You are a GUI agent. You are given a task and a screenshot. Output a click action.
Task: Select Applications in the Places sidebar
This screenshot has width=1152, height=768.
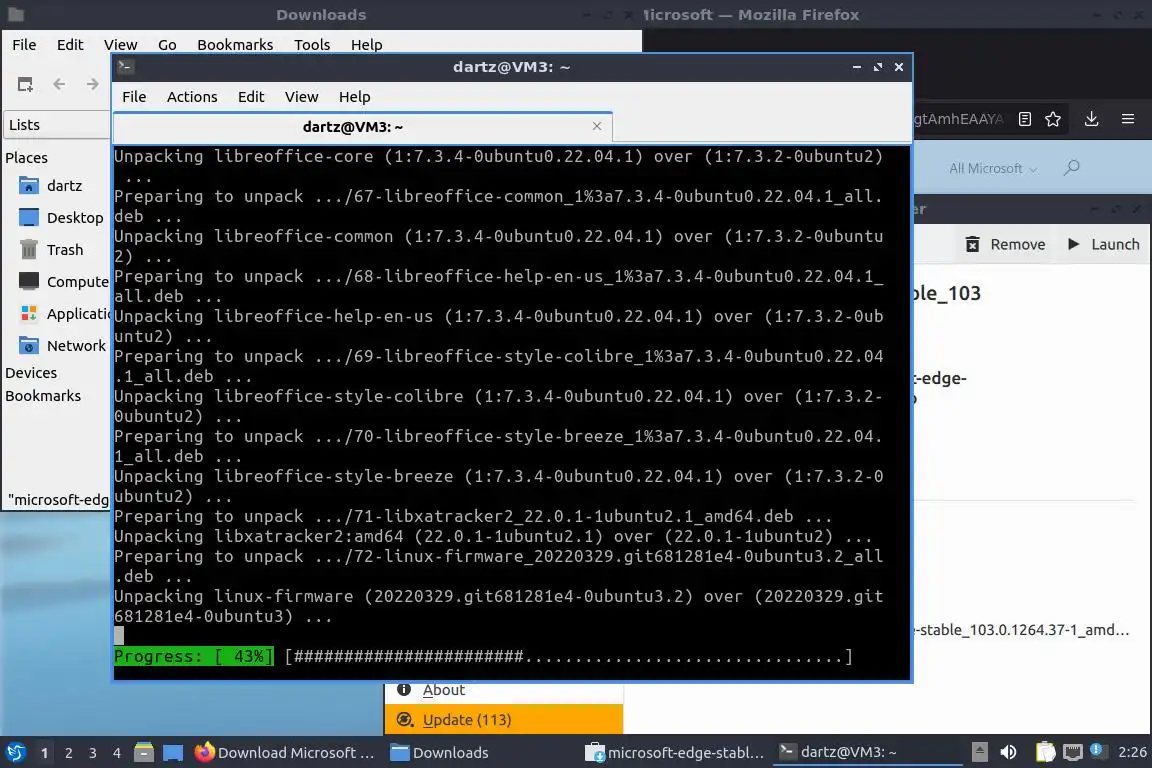[x=63, y=314]
